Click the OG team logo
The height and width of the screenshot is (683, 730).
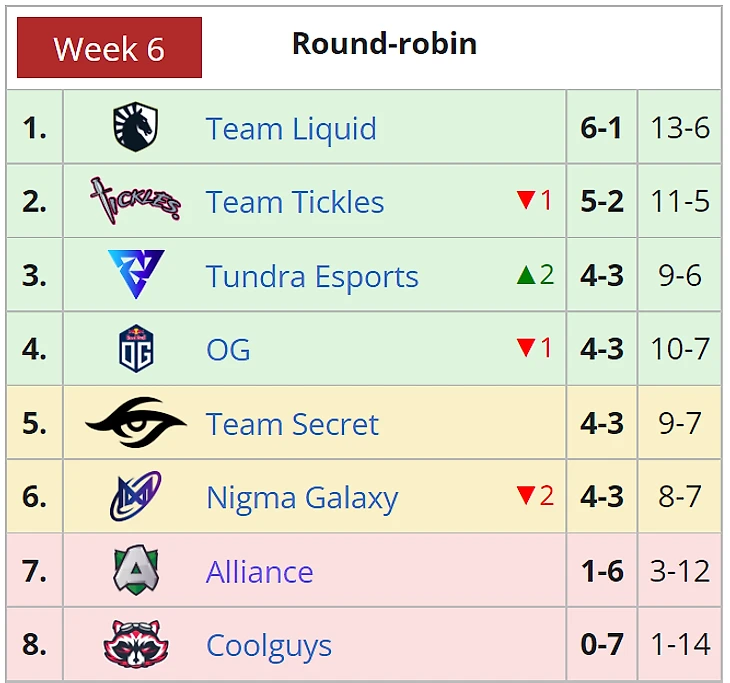pyautogui.click(x=136, y=349)
